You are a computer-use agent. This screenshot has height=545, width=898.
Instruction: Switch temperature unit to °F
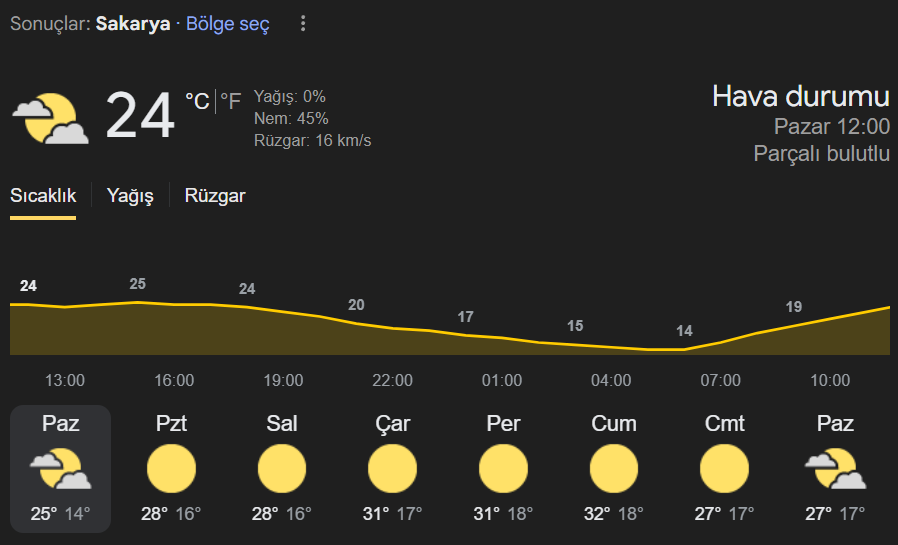231,101
